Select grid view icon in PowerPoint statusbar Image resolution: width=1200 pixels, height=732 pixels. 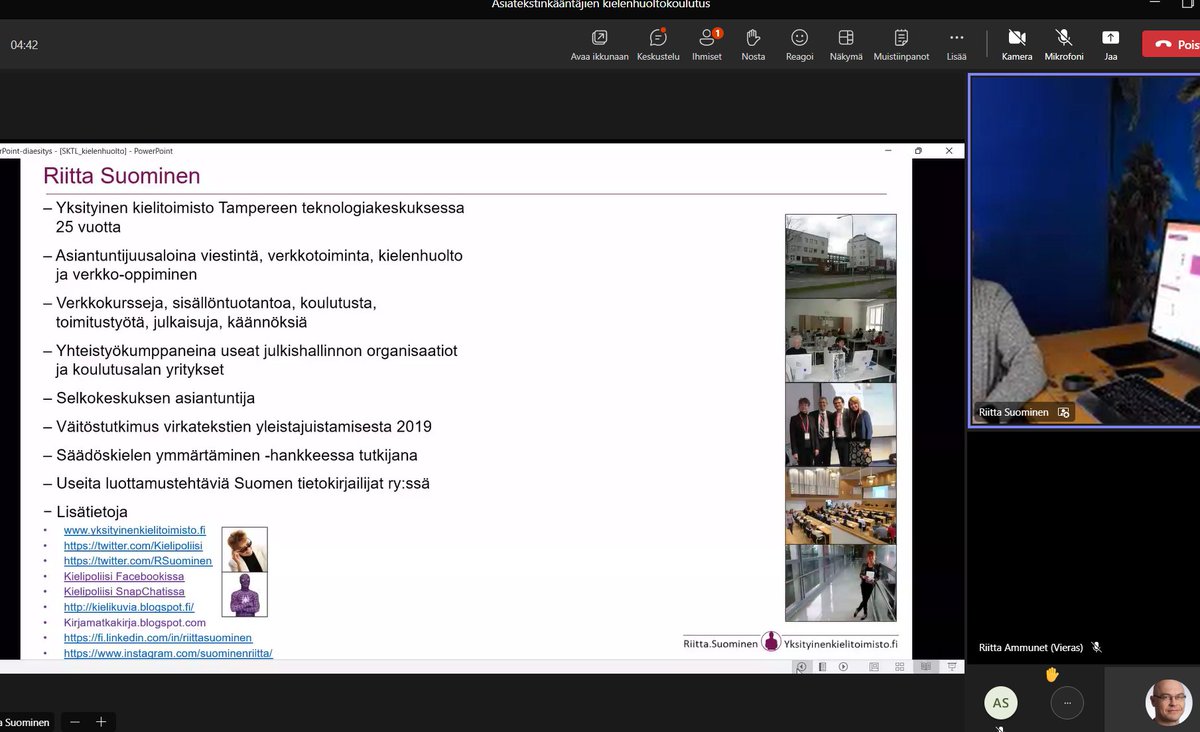(x=899, y=665)
